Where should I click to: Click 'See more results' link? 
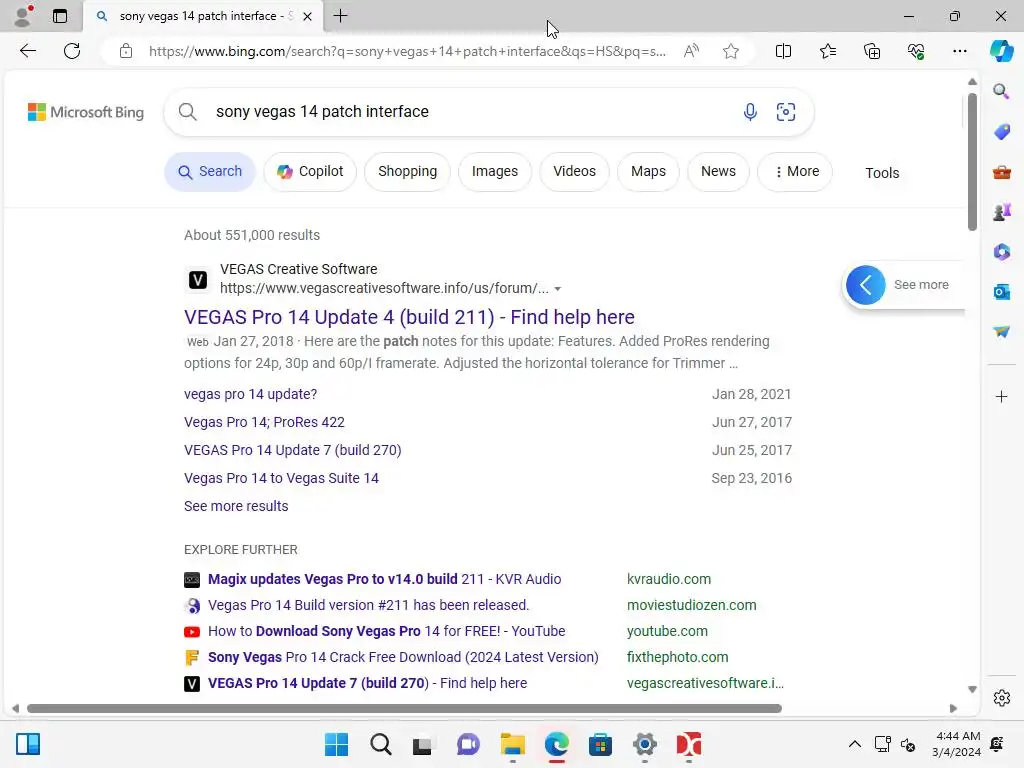coord(236,506)
